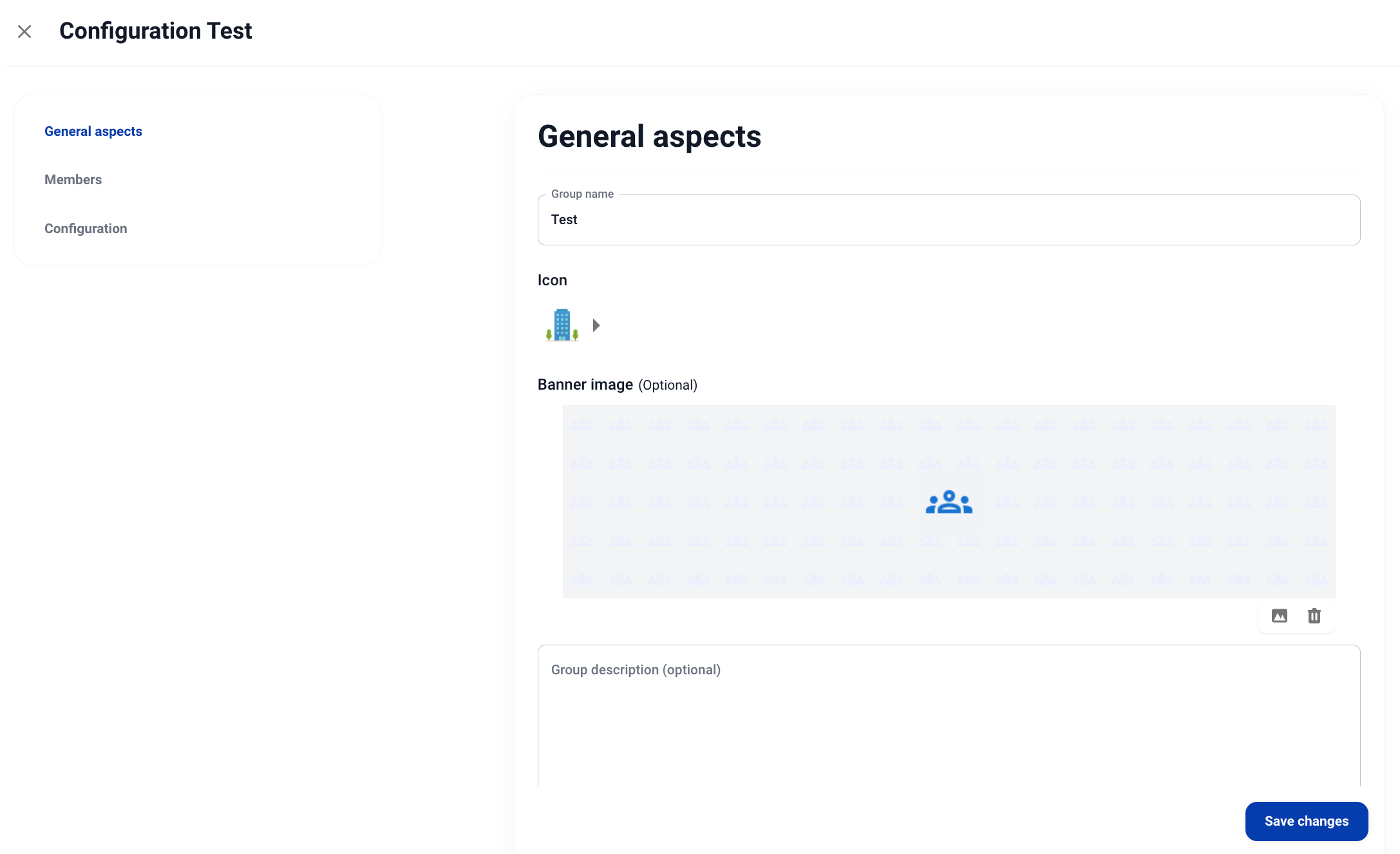1400x854 pixels.
Task: Click the (Optional) text beside Banner image
Action: 668,385
